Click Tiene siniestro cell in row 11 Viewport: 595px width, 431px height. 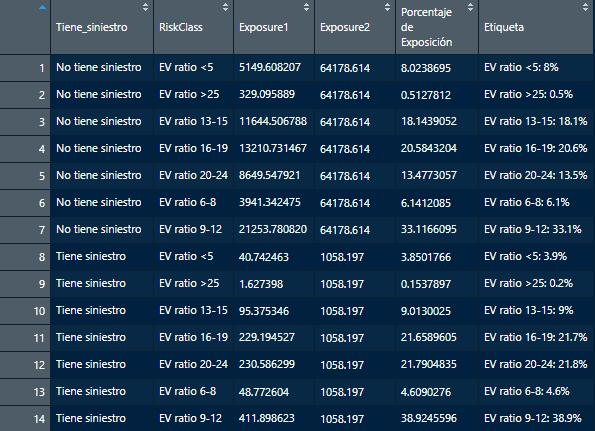pyautogui.click(x=102, y=338)
